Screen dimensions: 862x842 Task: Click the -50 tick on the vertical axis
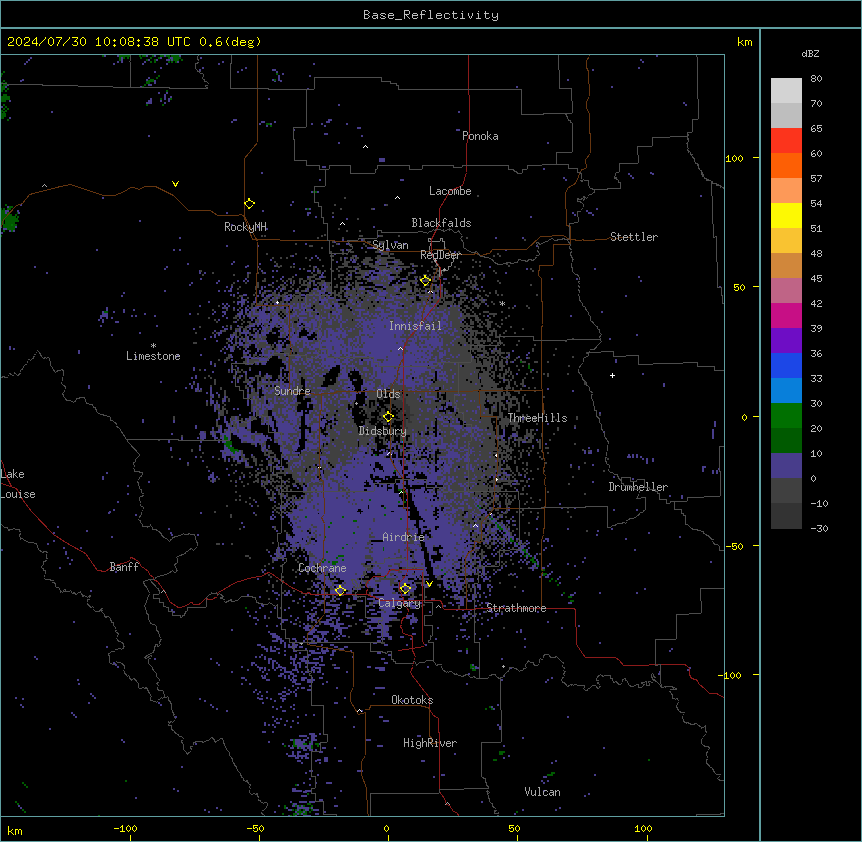pos(734,546)
